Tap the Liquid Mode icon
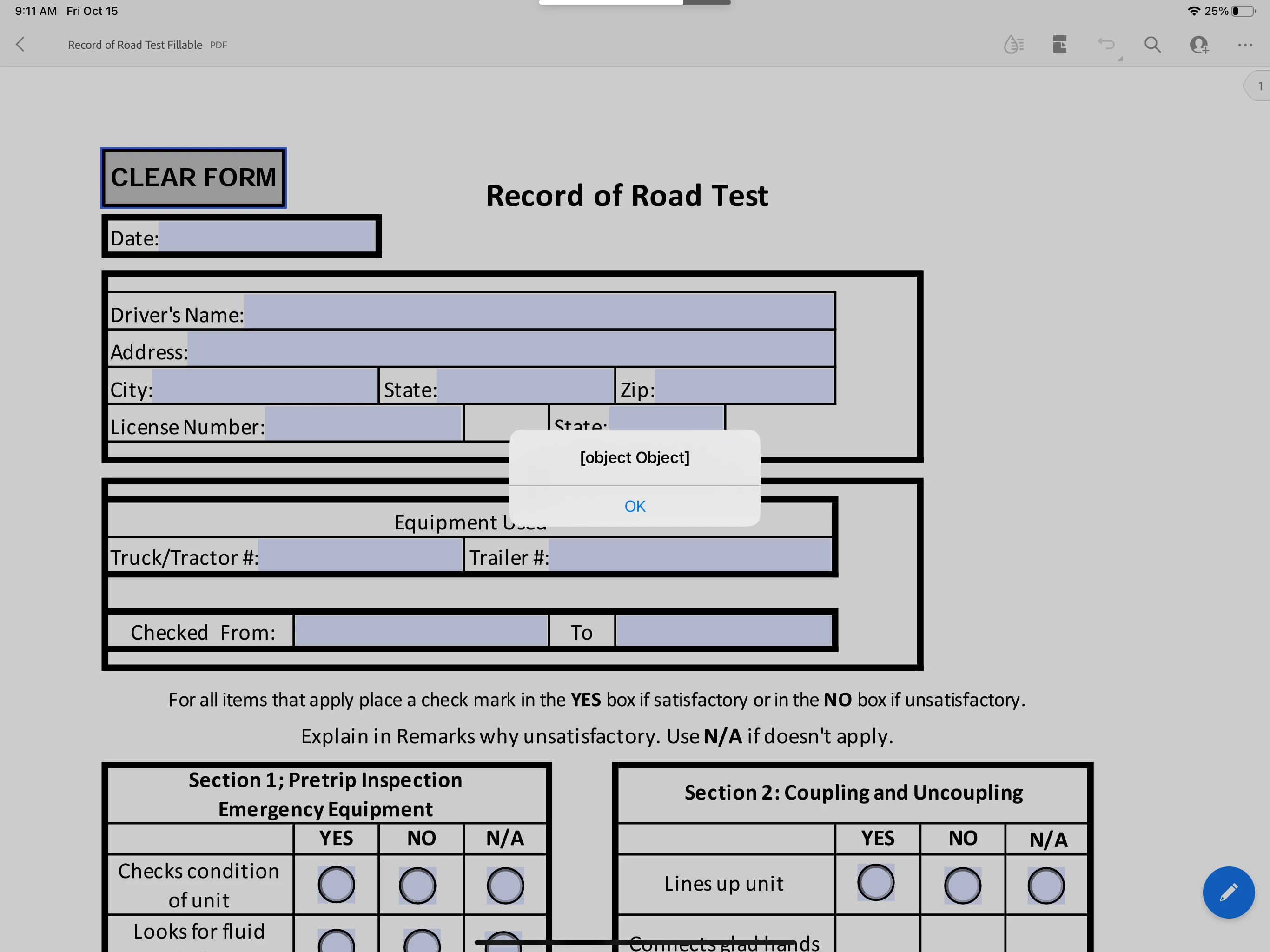 point(1013,44)
